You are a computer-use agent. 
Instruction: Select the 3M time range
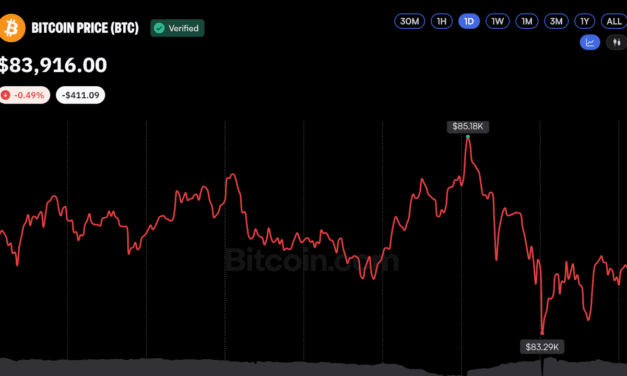coord(556,21)
